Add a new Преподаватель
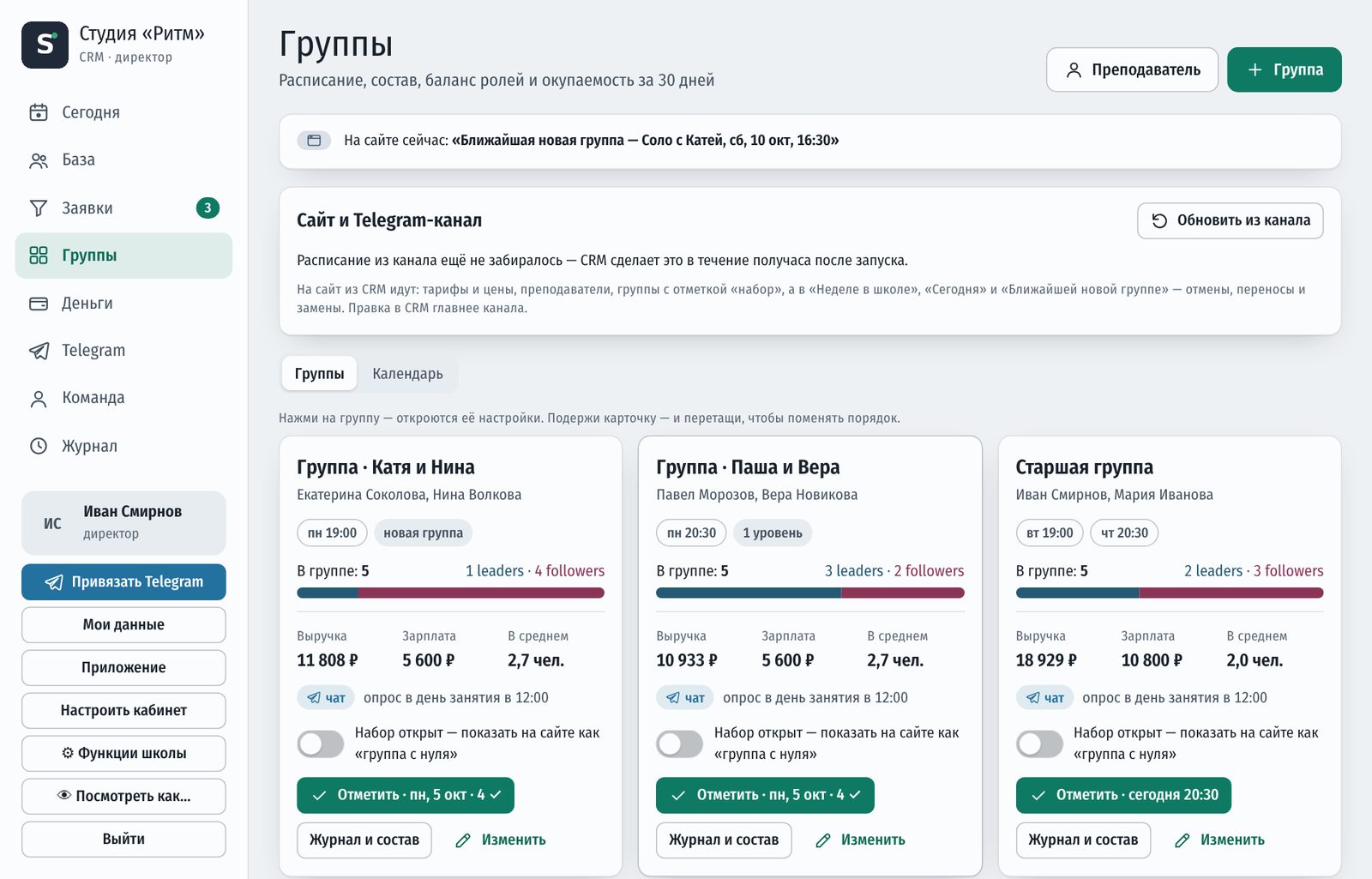 [x=1132, y=69]
